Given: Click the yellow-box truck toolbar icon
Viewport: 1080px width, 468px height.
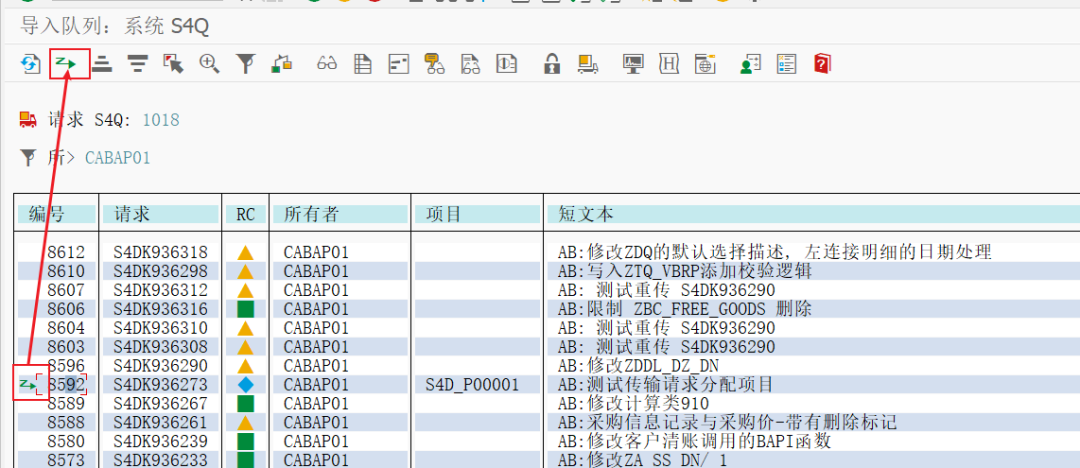Looking at the screenshot, I should pyautogui.click(x=588, y=64).
